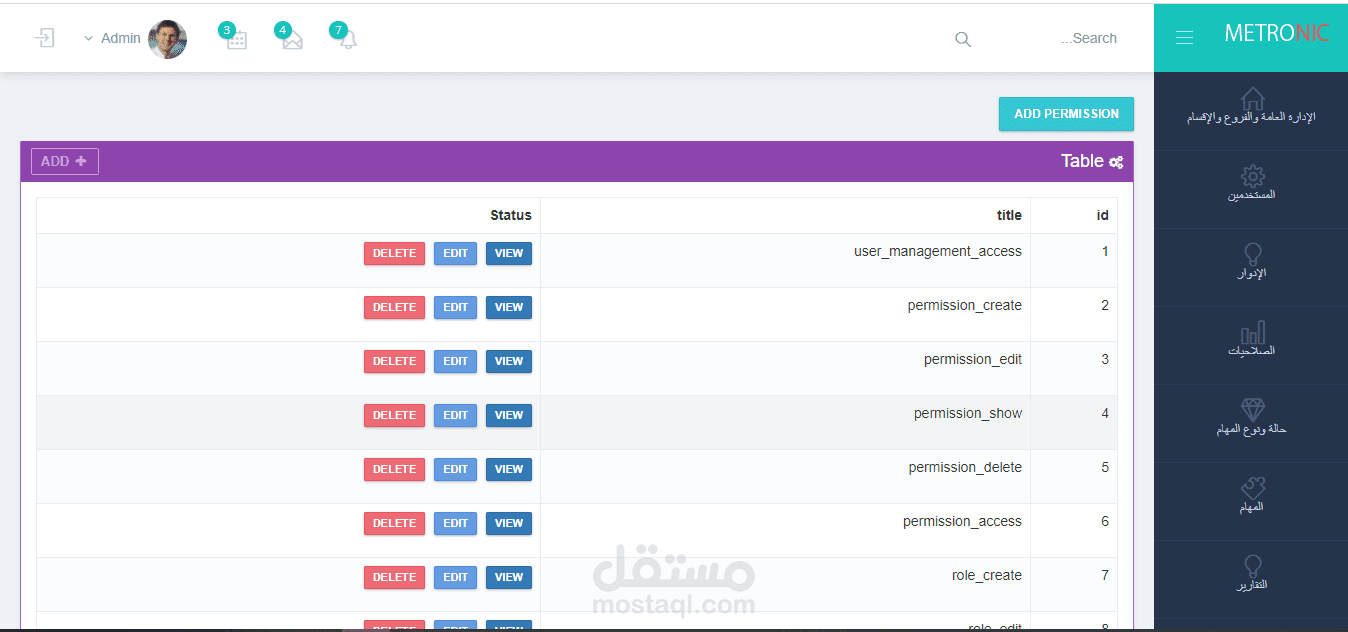Click the ADD + button in table header
This screenshot has width=1348, height=632.
click(x=65, y=161)
